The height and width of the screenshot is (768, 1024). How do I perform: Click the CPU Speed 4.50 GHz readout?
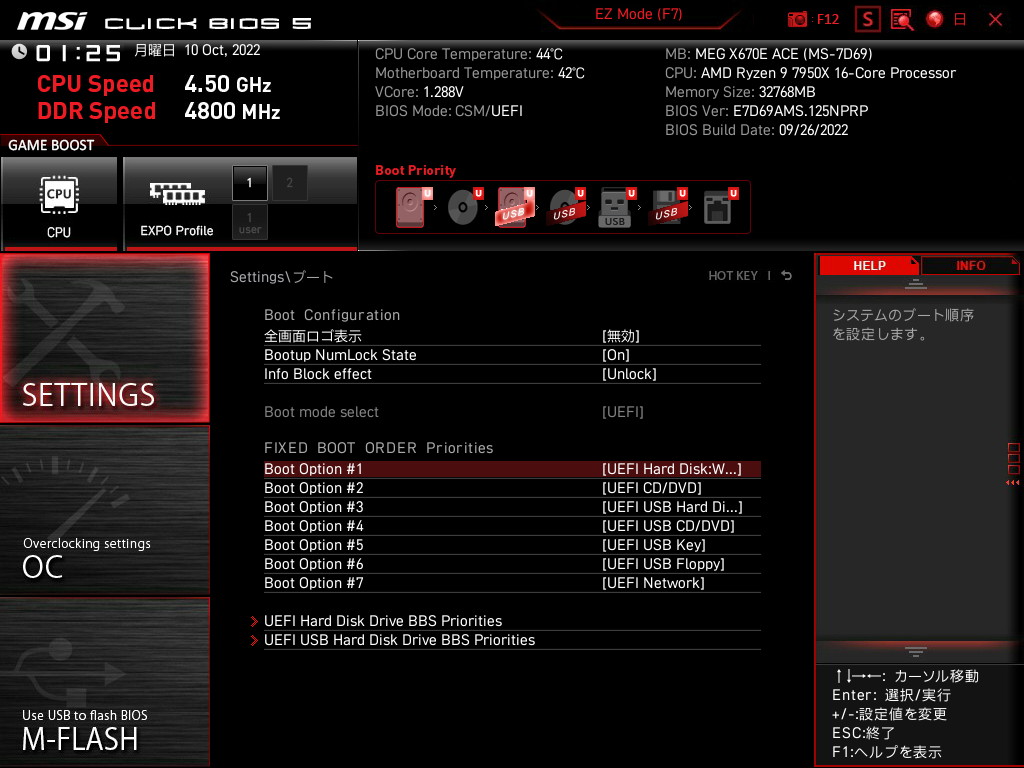(154, 84)
